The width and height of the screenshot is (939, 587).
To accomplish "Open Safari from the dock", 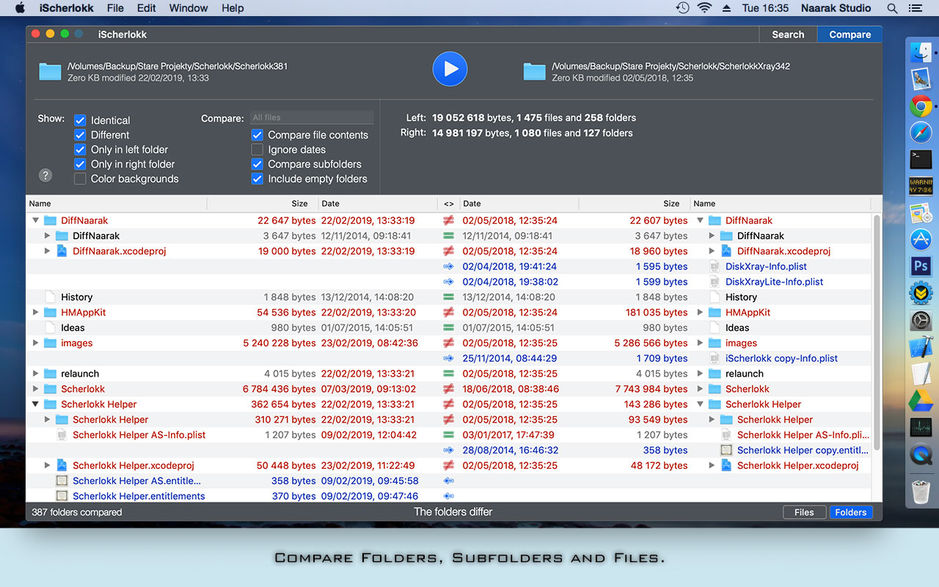I will [x=920, y=133].
